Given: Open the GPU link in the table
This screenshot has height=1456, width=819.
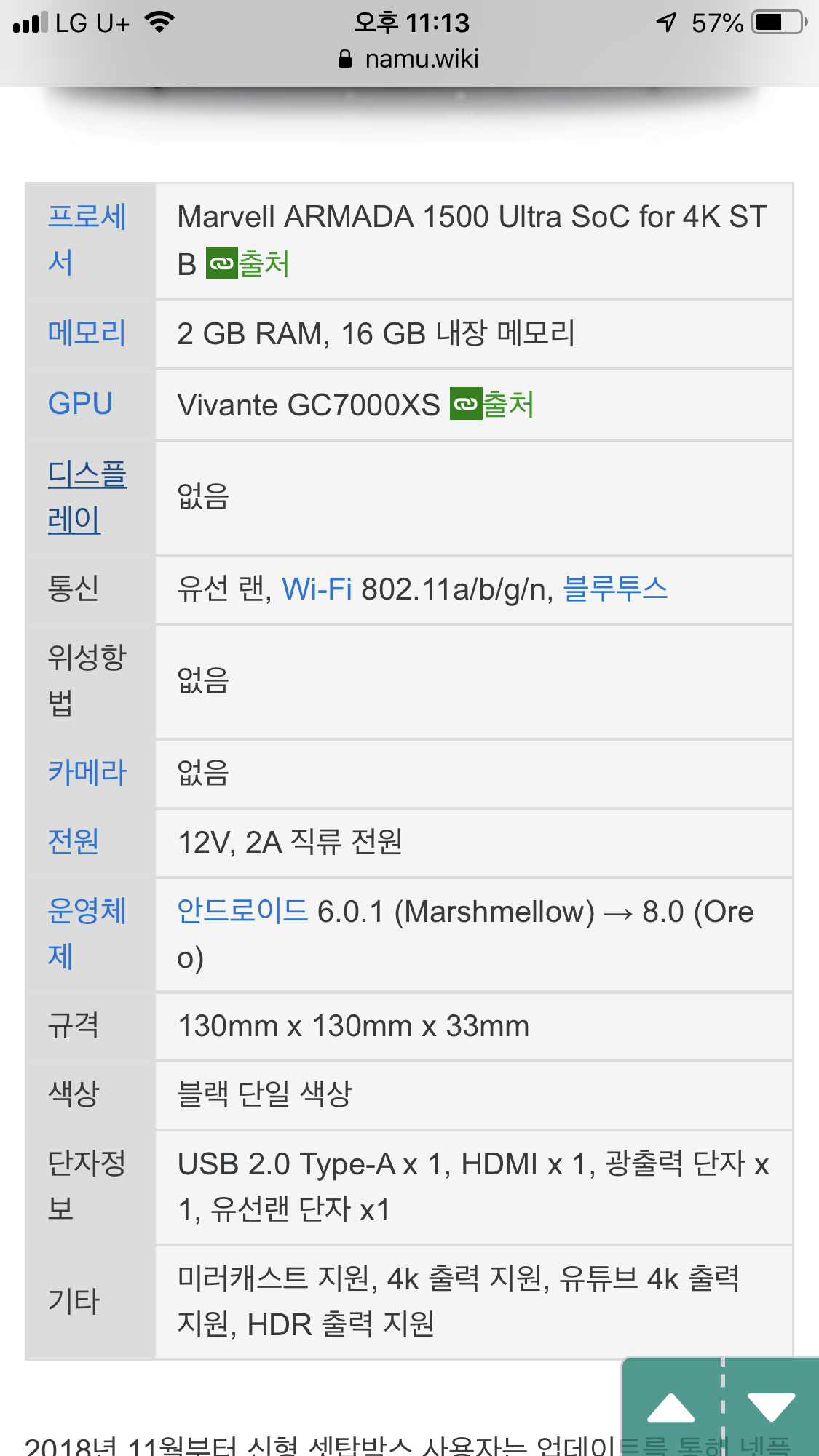Looking at the screenshot, I should pyautogui.click(x=80, y=404).
